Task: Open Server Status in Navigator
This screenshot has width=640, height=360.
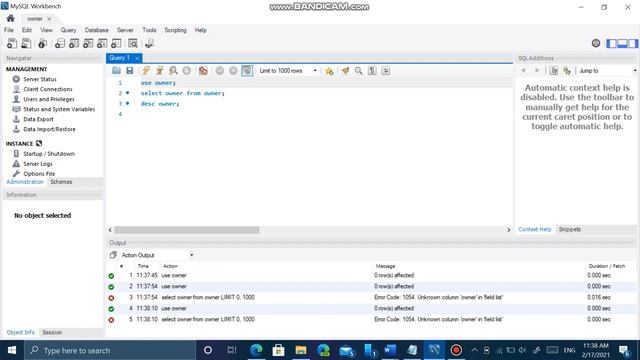Action: [x=40, y=79]
